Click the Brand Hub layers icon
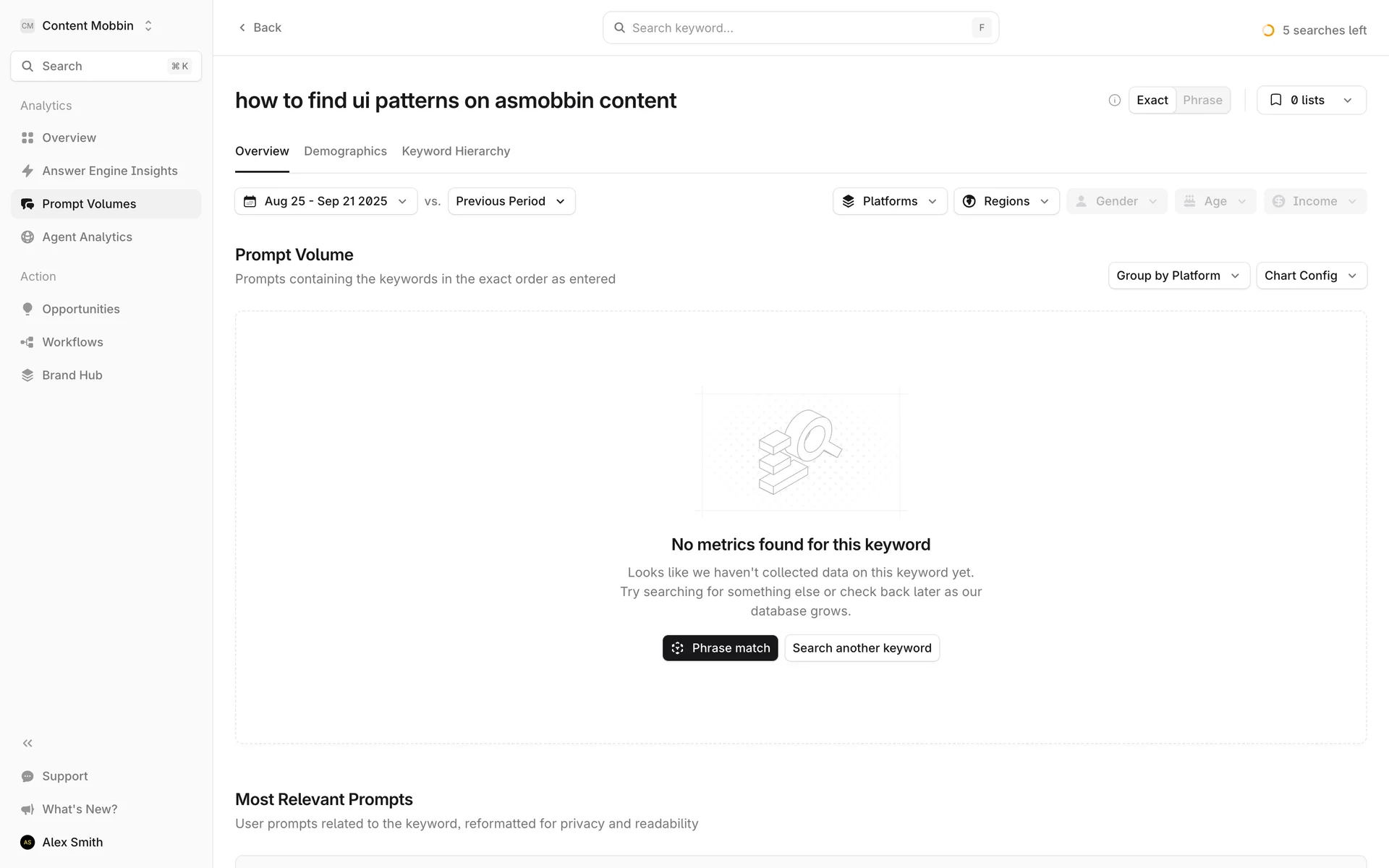1389x868 pixels. tap(27, 375)
